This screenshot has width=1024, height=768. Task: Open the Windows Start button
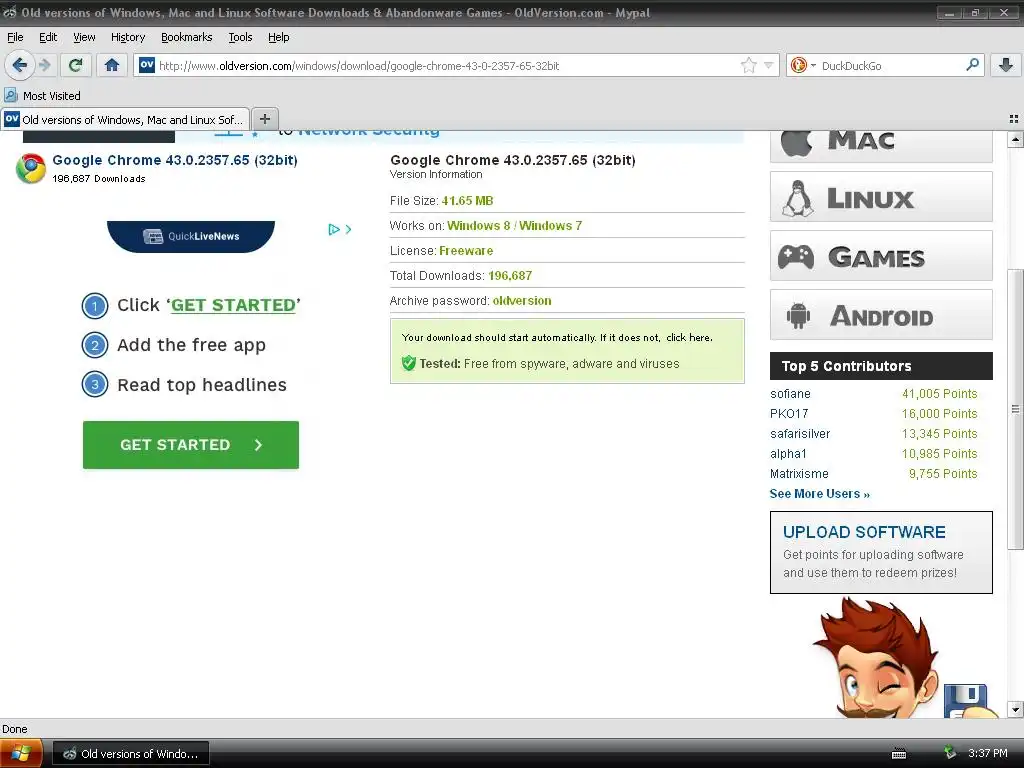pos(21,754)
